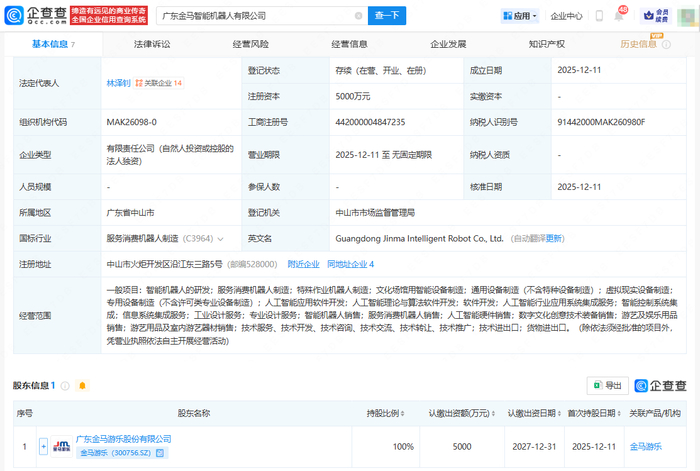Screen dimensions: 700x471
Task: Open the 经营风险 tab
Action: point(250,44)
